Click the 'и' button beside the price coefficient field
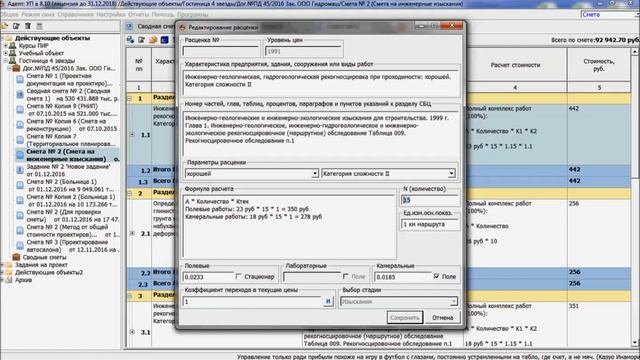The width and height of the screenshot is (640, 360). click(328, 302)
